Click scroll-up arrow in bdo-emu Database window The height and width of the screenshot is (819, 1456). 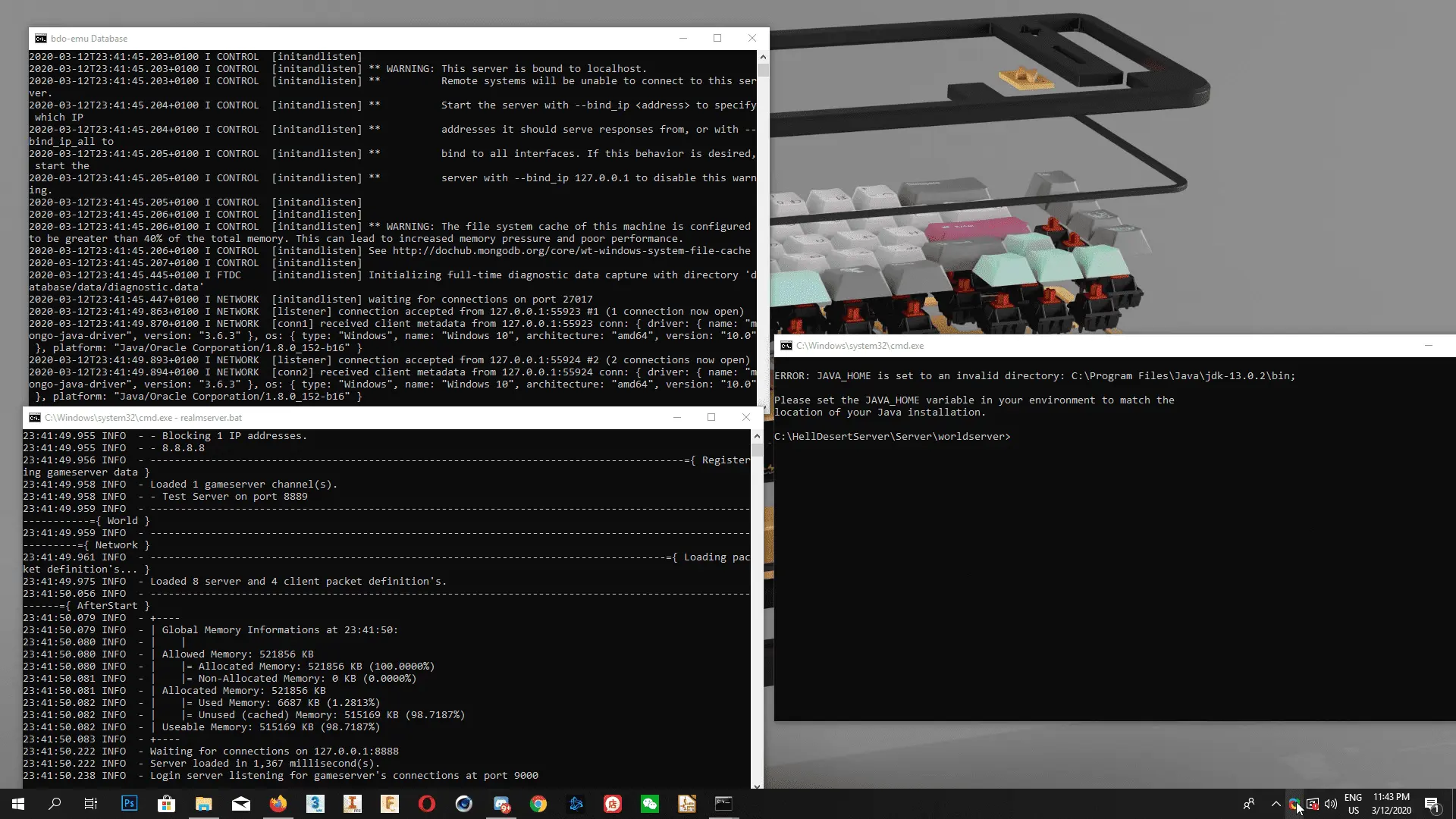pyautogui.click(x=763, y=57)
